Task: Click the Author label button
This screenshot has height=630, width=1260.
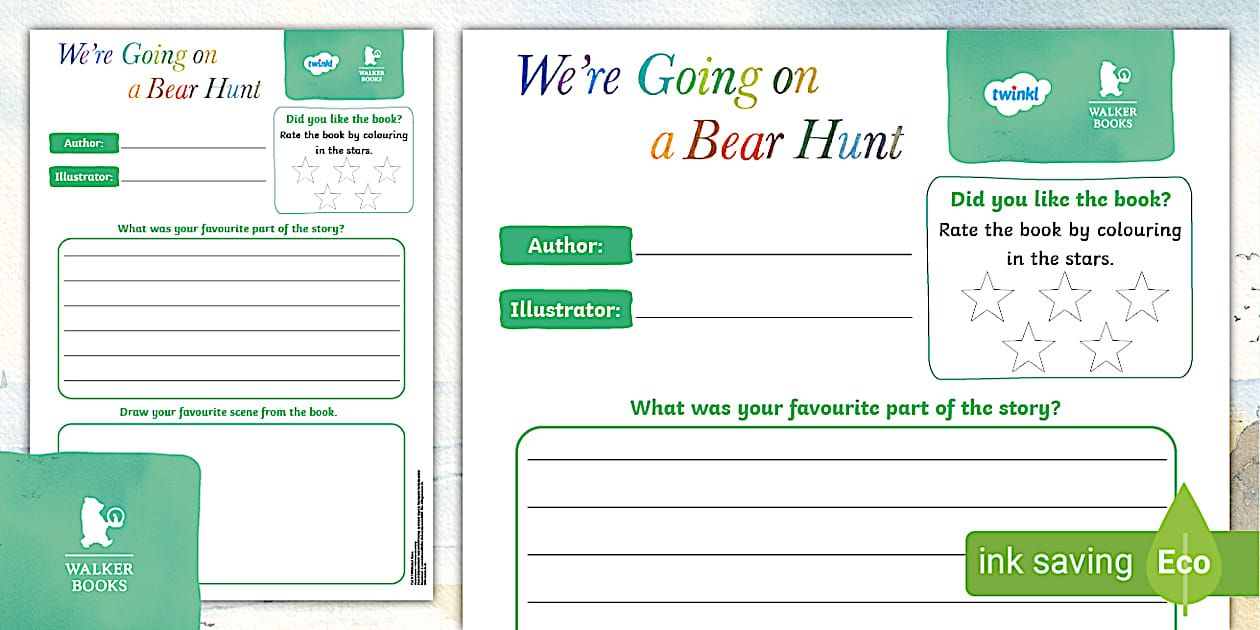Action: 565,245
